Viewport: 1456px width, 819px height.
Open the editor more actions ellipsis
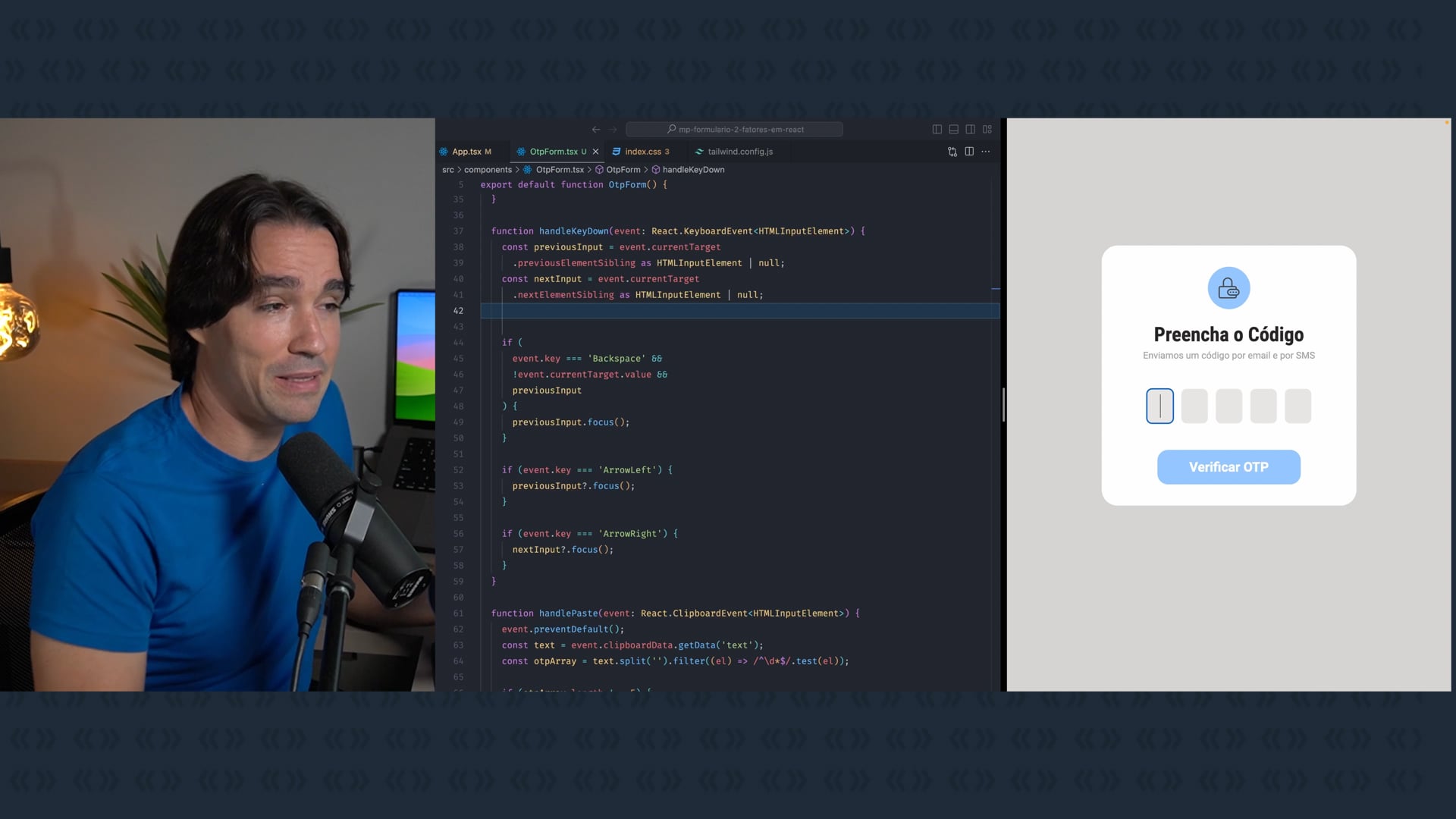(986, 152)
